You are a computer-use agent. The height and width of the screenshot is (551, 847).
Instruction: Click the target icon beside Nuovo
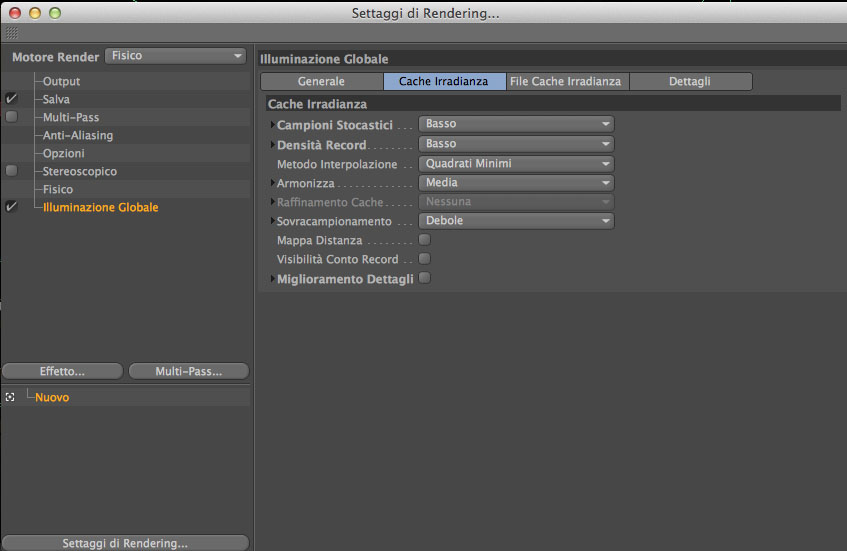tap(10, 397)
